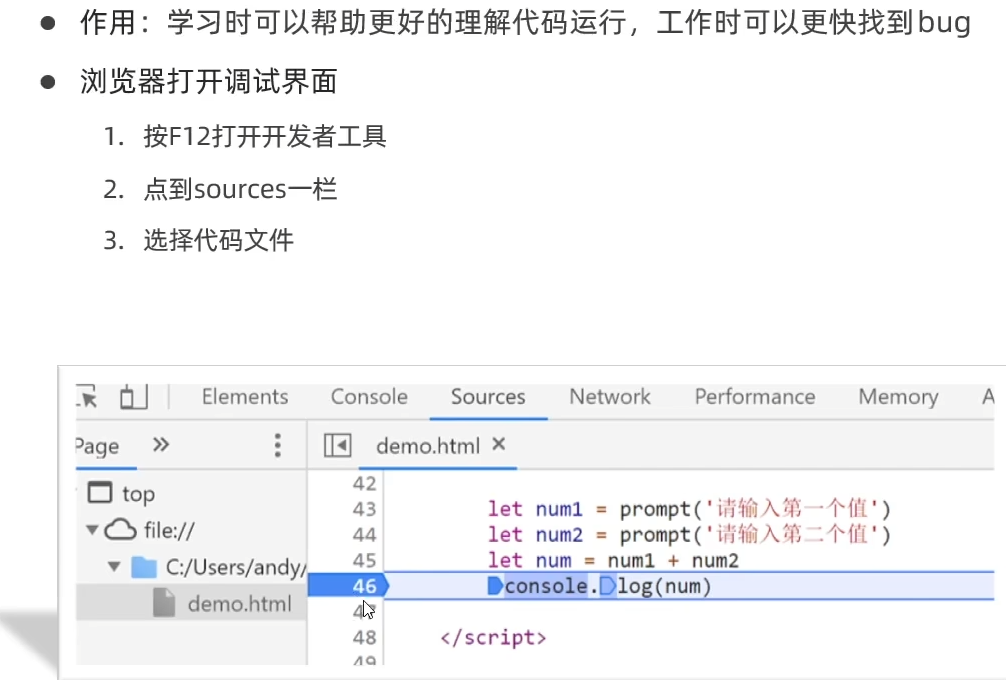The image size is (1006, 680).
Task: Set a breakpoint on line 44
Action: click(x=364, y=534)
